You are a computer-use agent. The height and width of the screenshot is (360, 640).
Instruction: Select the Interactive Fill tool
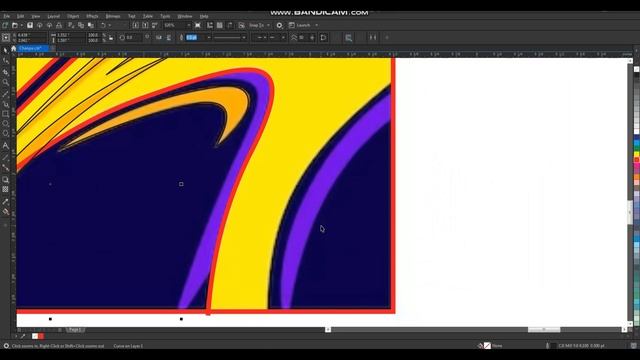[5, 212]
